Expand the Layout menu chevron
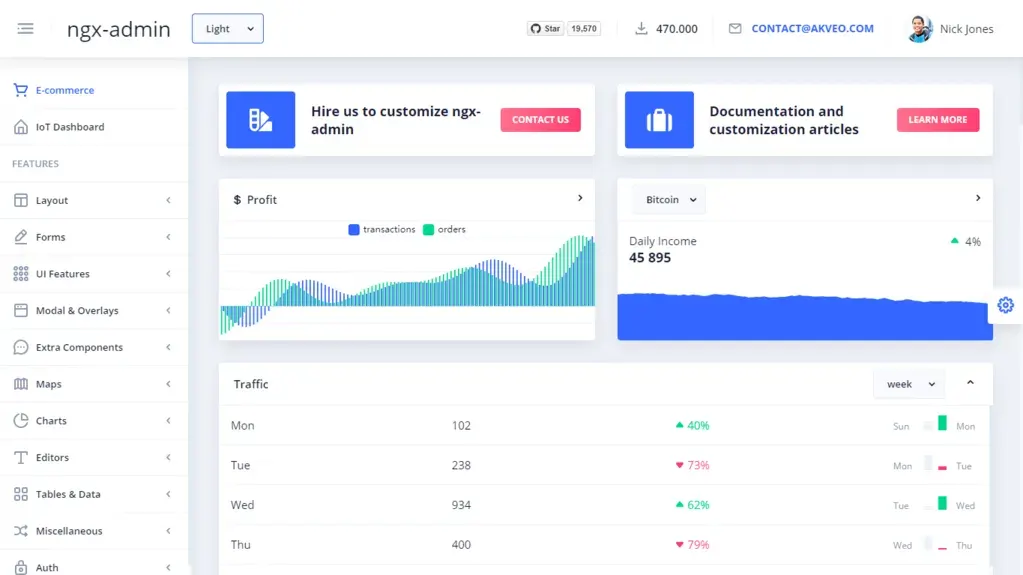 pyautogui.click(x=168, y=200)
